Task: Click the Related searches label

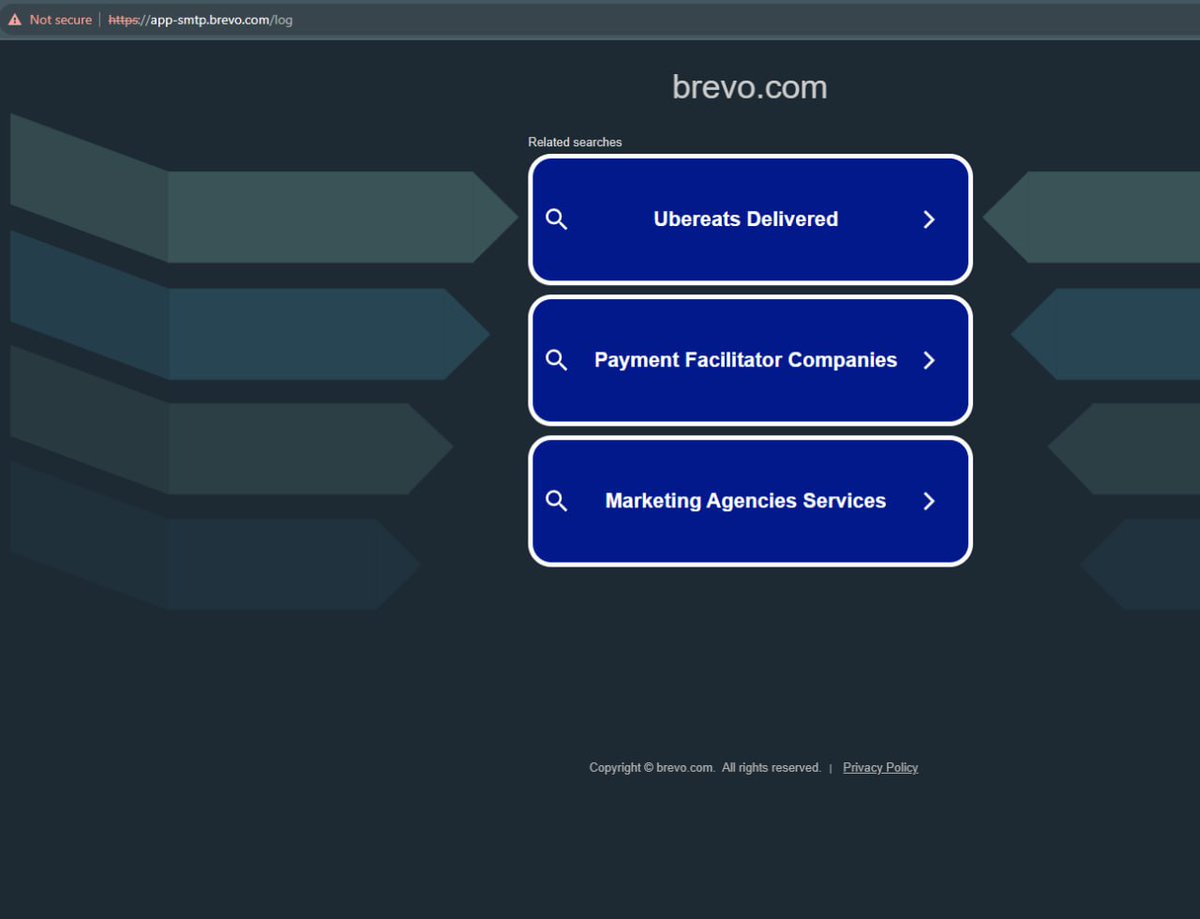Action: point(575,142)
